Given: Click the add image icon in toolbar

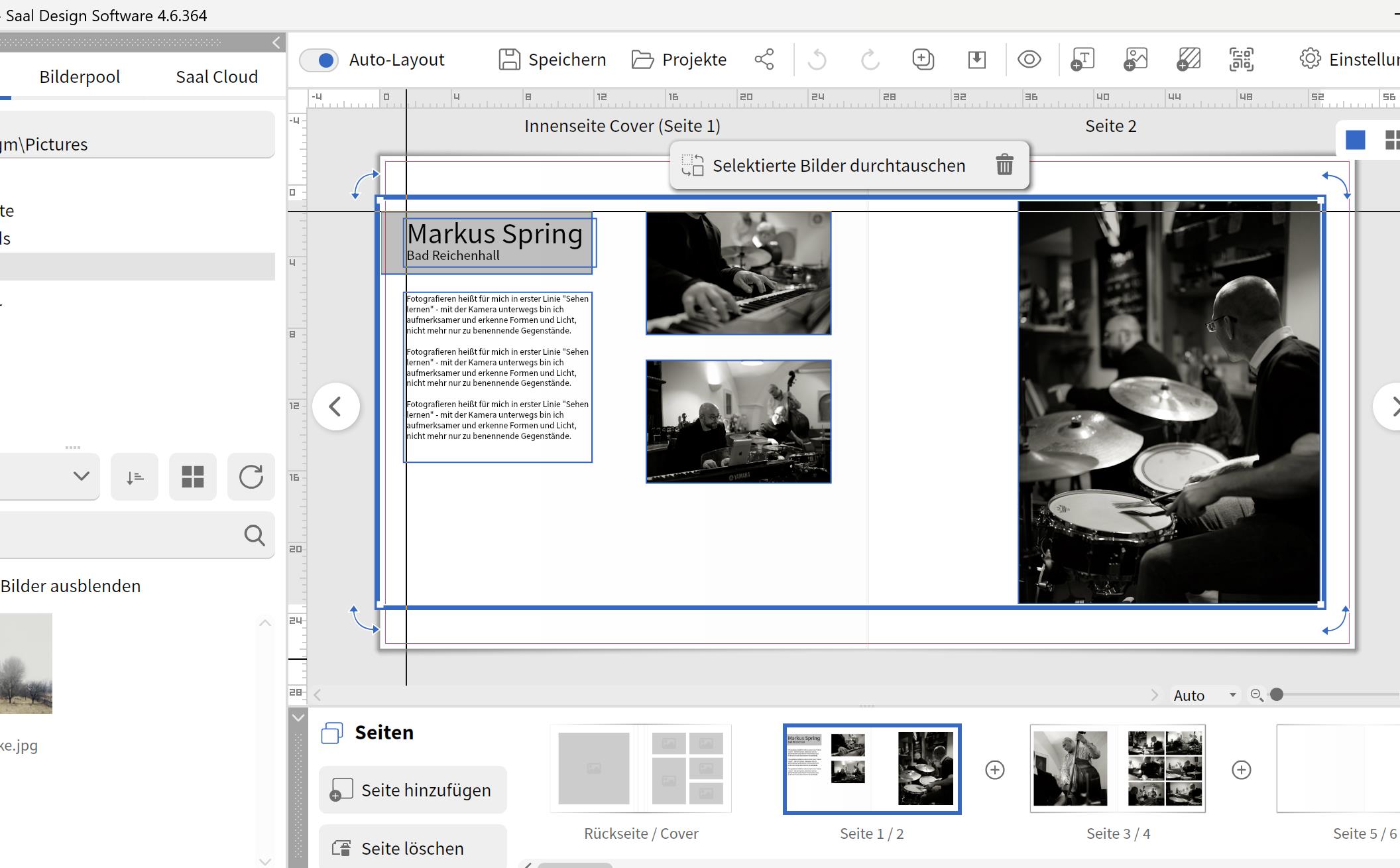Looking at the screenshot, I should (1135, 60).
